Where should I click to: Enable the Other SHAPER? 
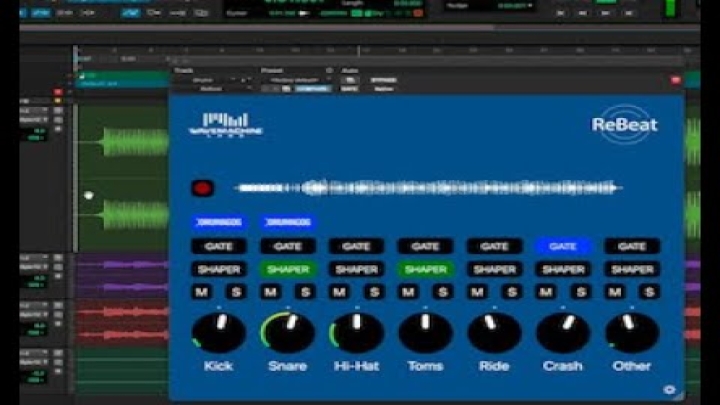(x=632, y=270)
